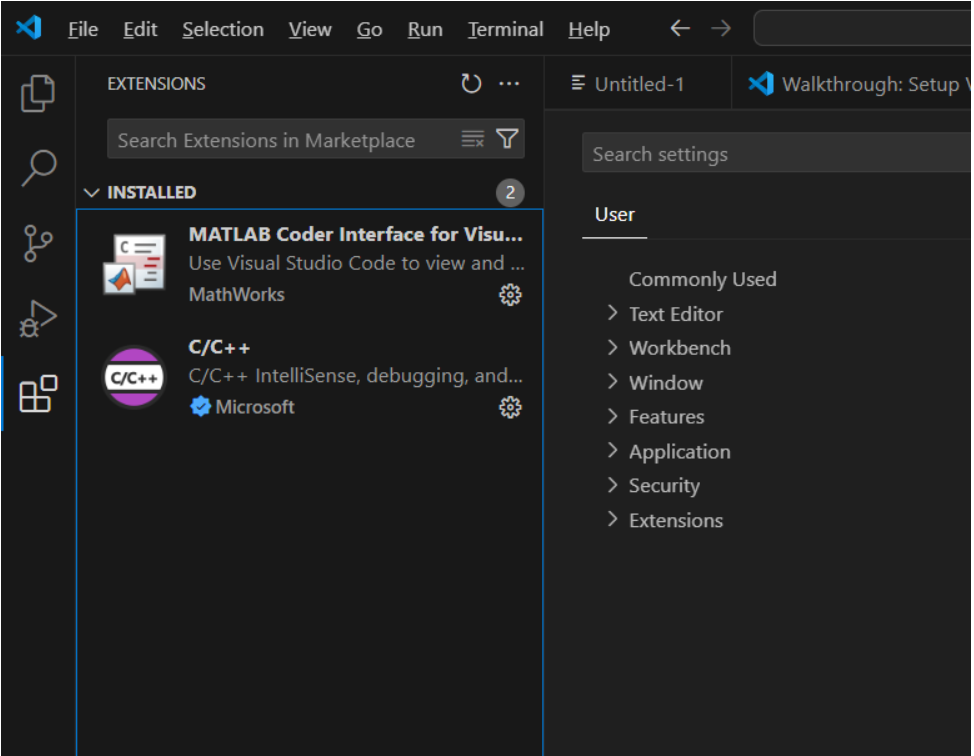Open the Edit menu
974x756 pixels.
coord(140,29)
